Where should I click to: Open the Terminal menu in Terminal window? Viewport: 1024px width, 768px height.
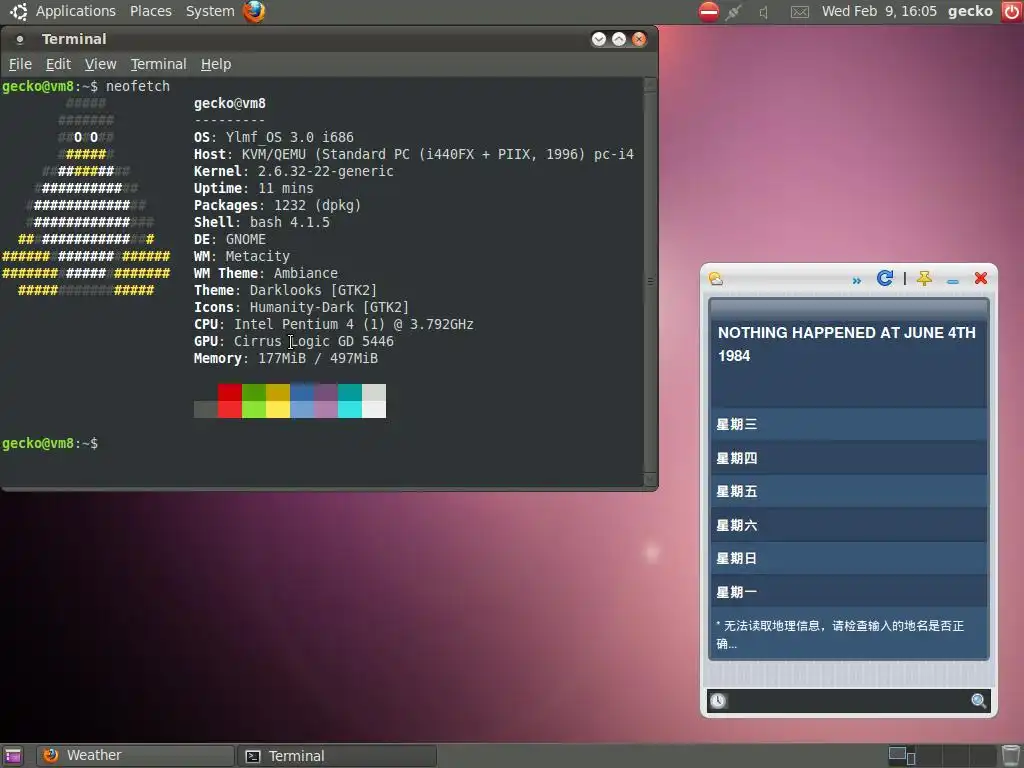tap(159, 64)
